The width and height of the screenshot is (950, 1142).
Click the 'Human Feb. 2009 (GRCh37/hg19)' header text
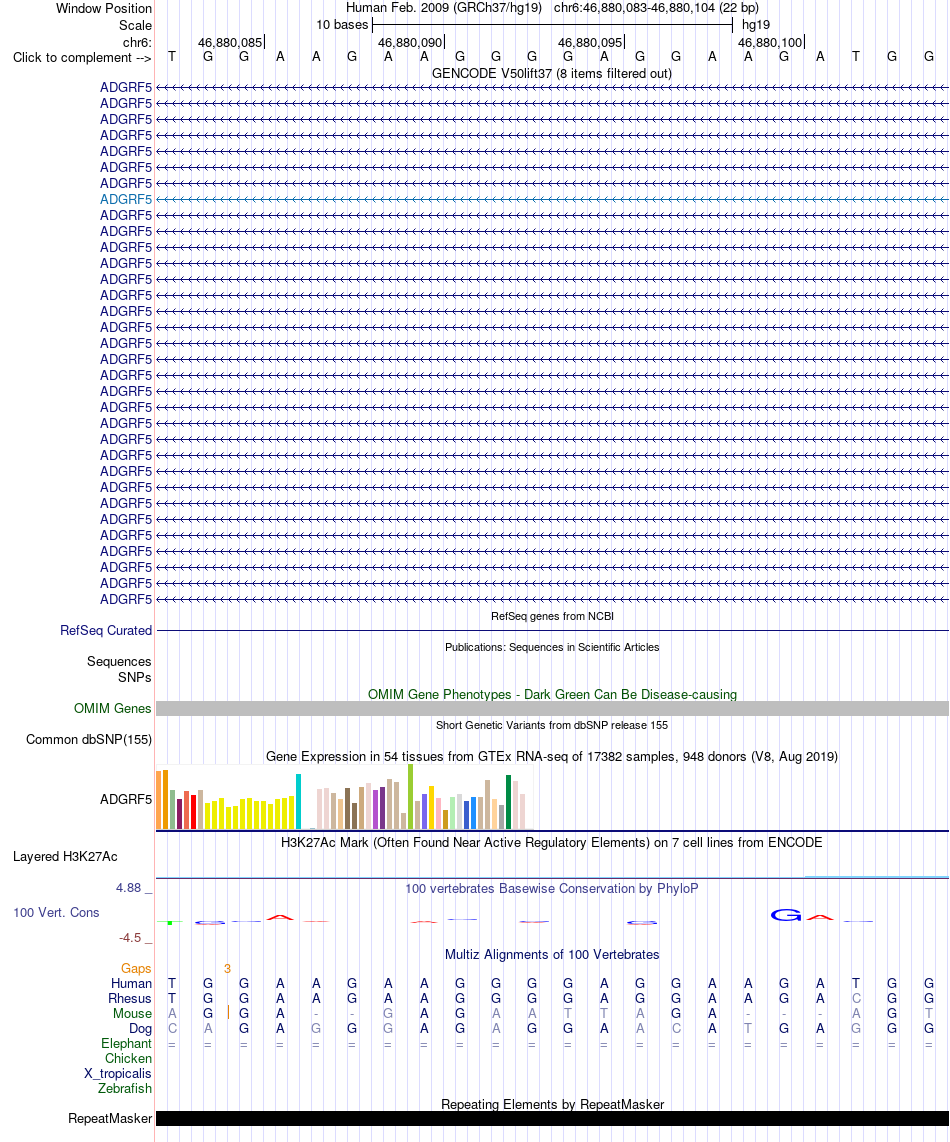[444, 8]
